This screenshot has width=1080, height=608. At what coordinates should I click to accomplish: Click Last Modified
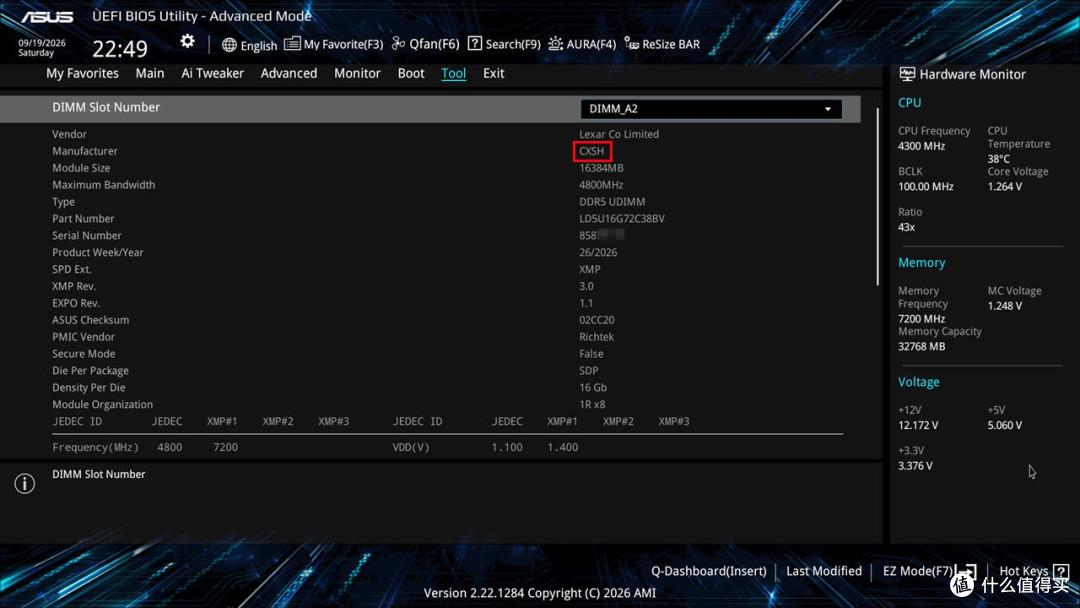tap(824, 571)
